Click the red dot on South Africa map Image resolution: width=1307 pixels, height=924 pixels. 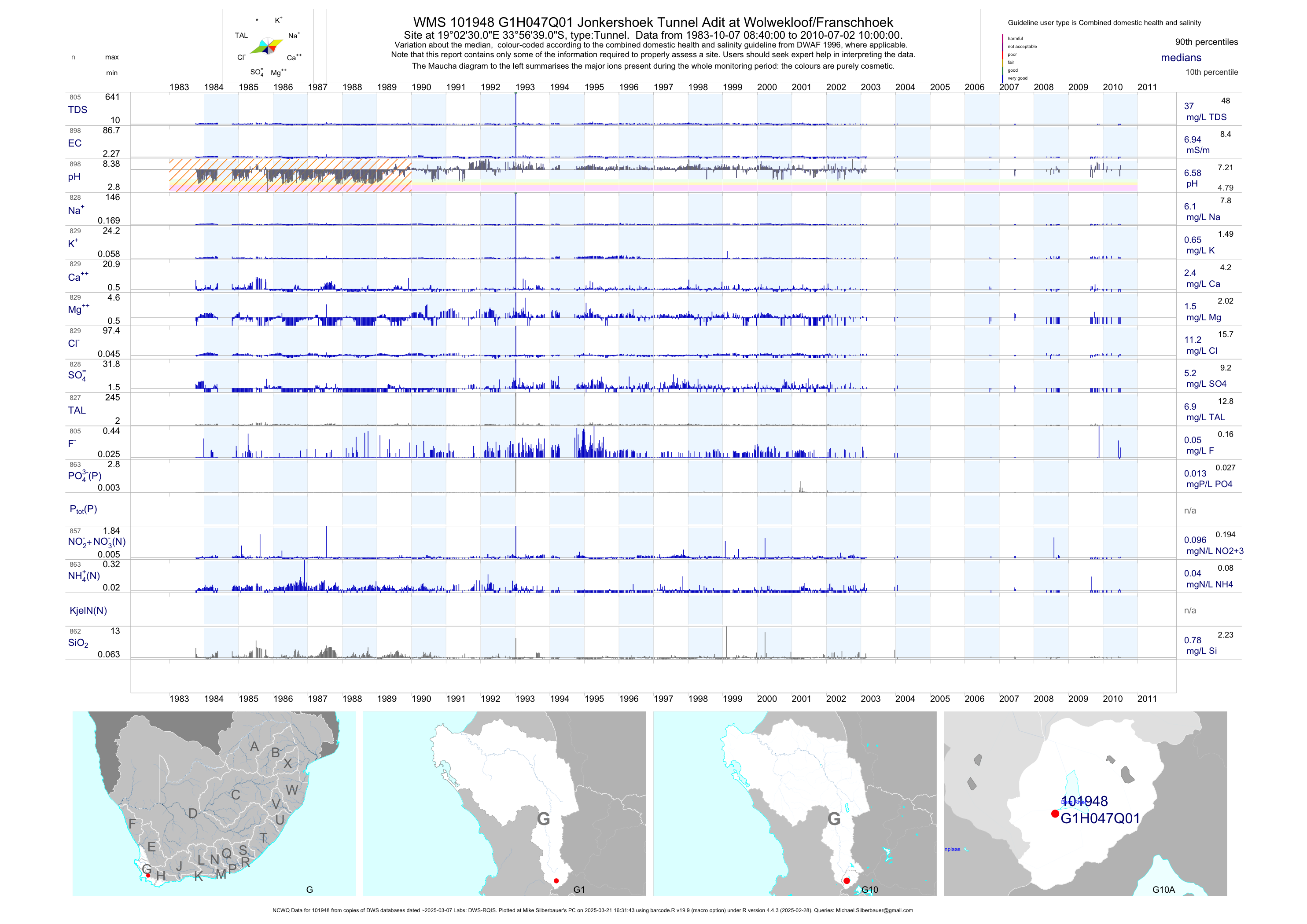pyautogui.click(x=148, y=876)
